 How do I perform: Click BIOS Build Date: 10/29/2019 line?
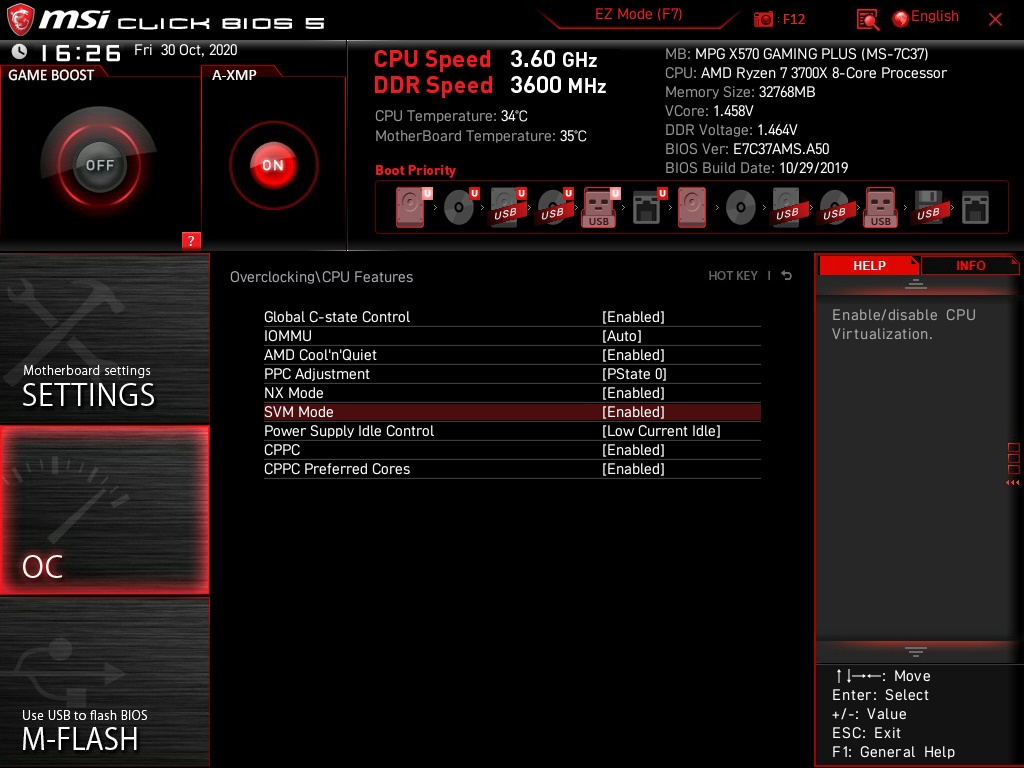(756, 168)
